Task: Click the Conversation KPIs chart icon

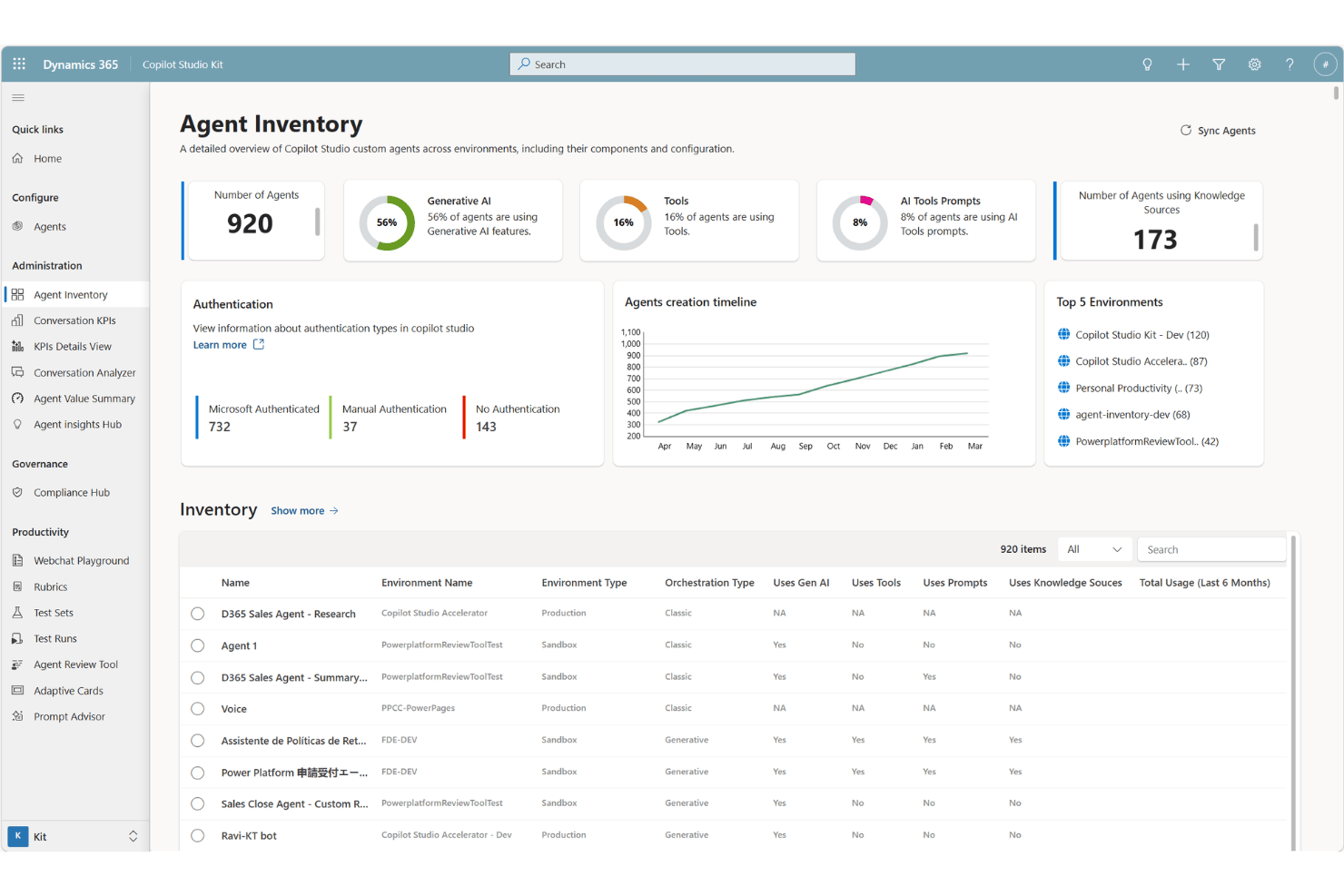Action: 18,320
